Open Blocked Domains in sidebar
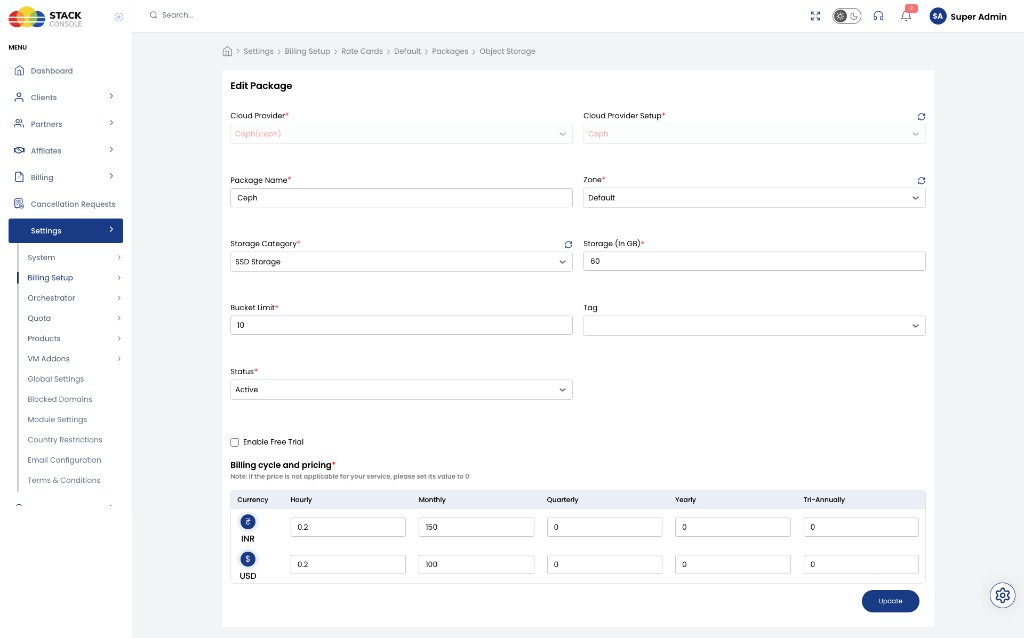 click(x=59, y=399)
